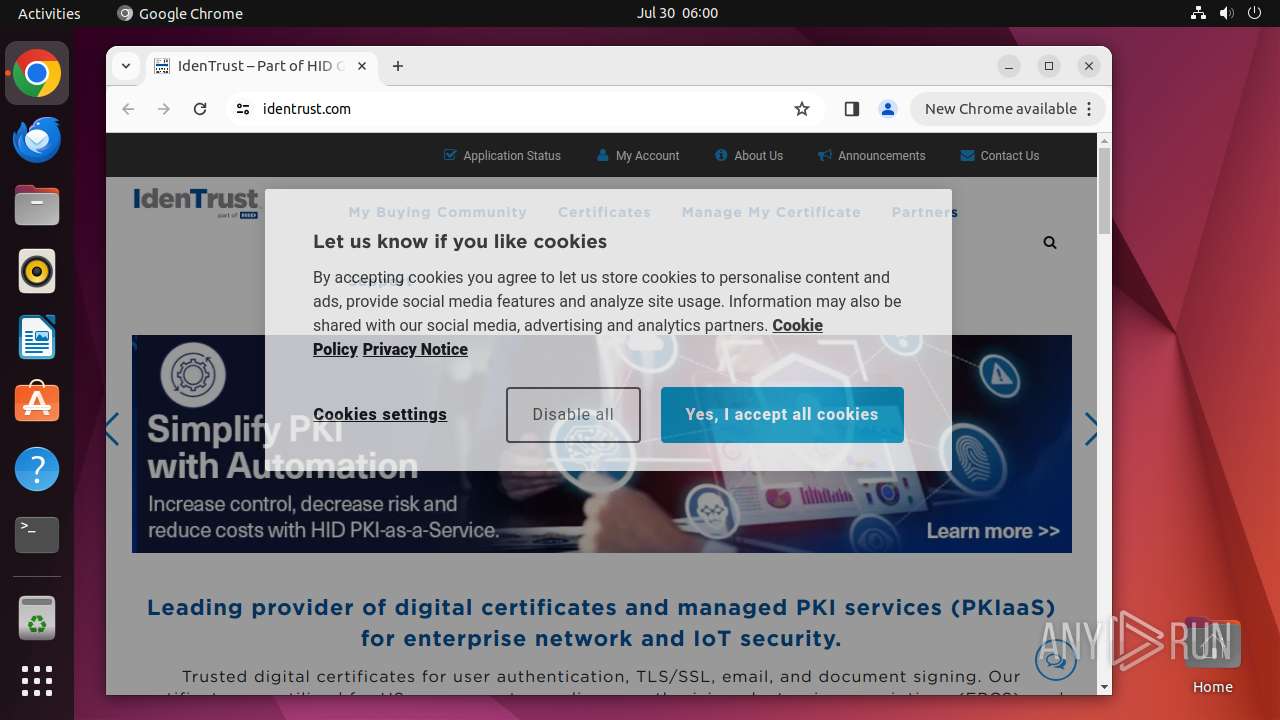
Task: Open Chrome side panel
Action: coord(852,109)
